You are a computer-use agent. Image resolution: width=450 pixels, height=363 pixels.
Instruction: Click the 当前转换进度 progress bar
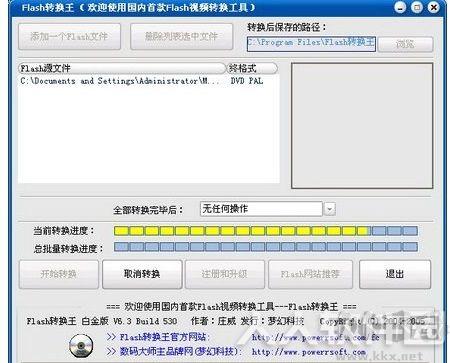click(x=266, y=231)
